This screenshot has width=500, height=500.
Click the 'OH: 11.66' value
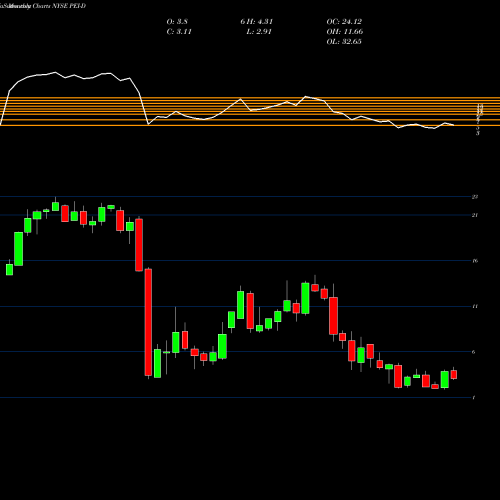(345, 32)
